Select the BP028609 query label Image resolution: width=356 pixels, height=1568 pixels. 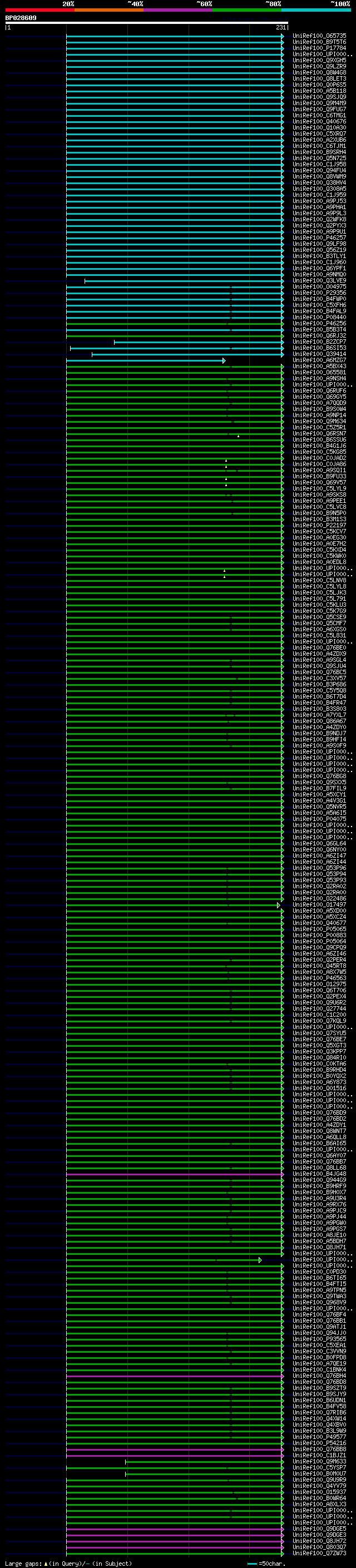pyautogui.click(x=21, y=18)
